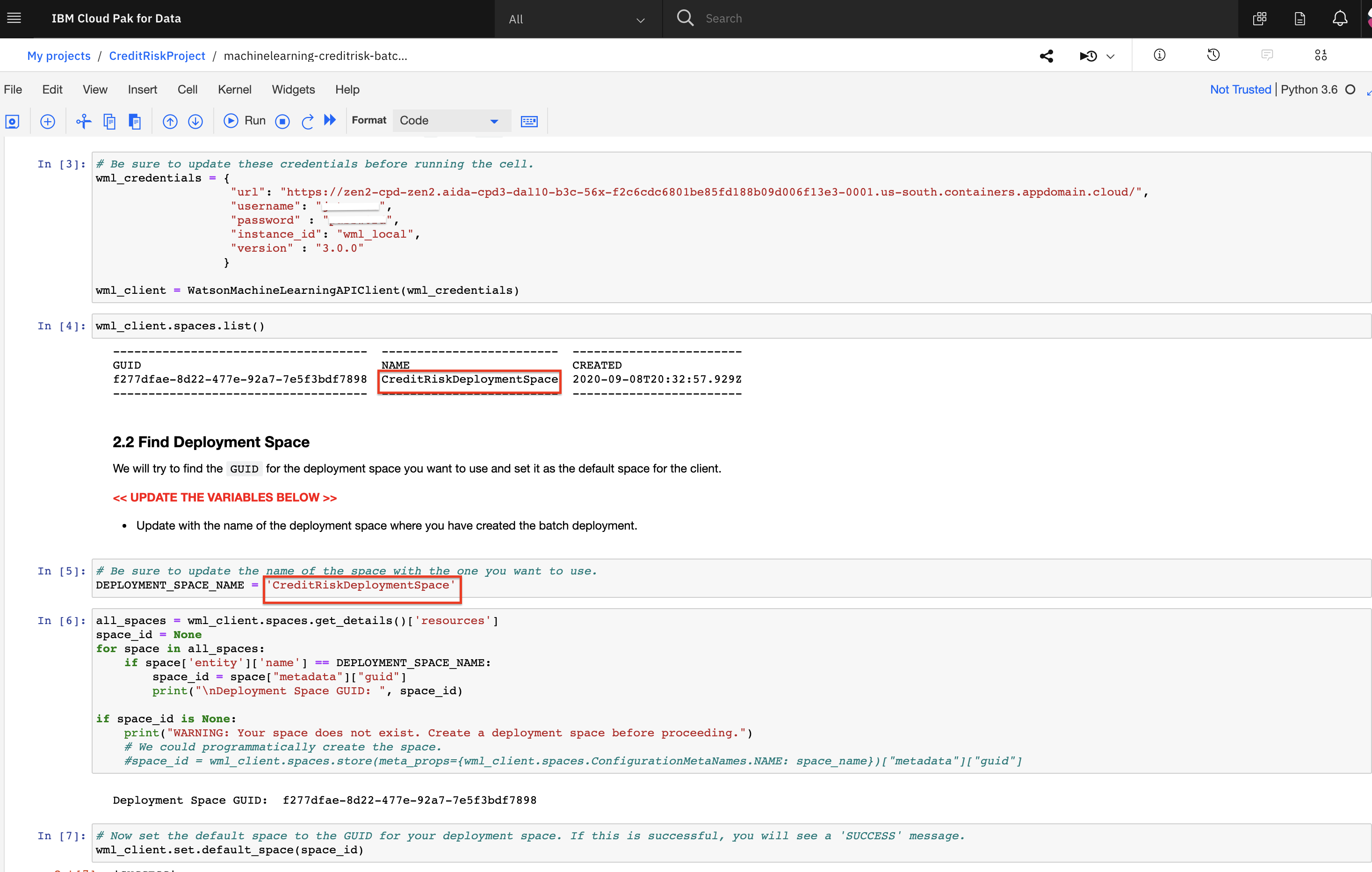The height and width of the screenshot is (872, 1372).
Task: Expand the widgets menu item
Action: [x=293, y=89]
